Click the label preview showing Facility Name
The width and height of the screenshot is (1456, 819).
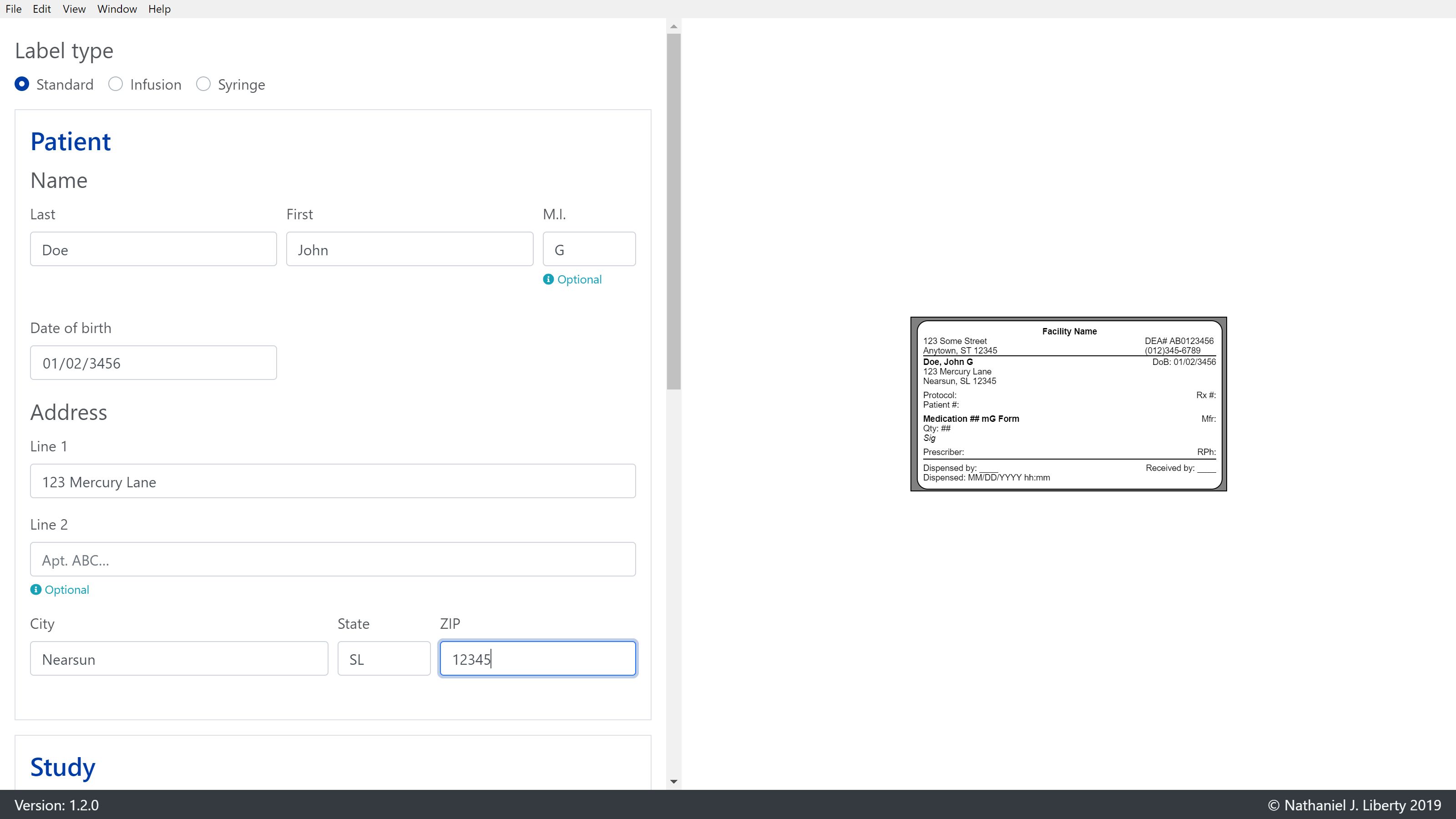(x=1068, y=404)
